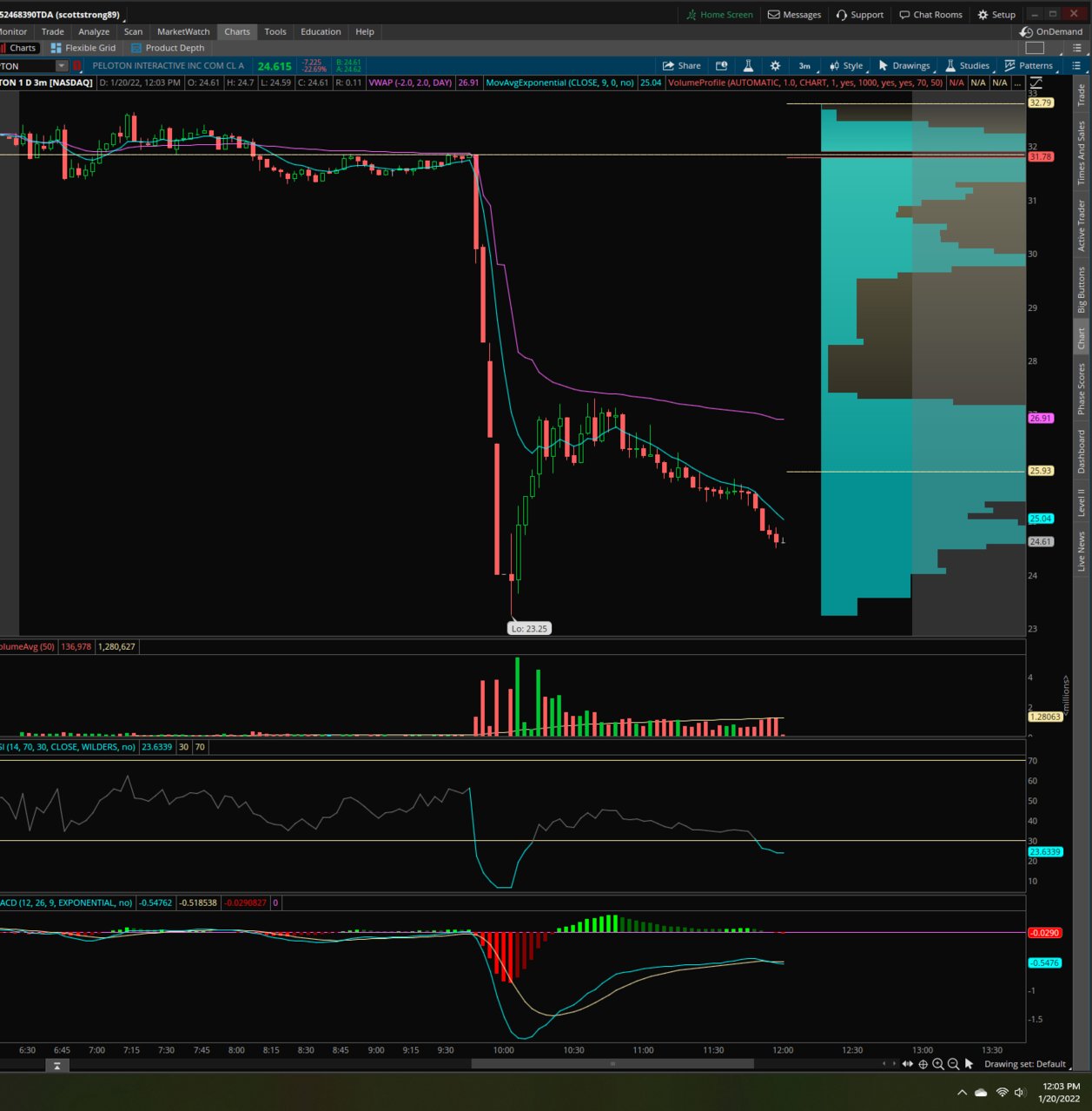The width and height of the screenshot is (1092, 1111).
Task: Open the Help tab
Action: [365, 31]
